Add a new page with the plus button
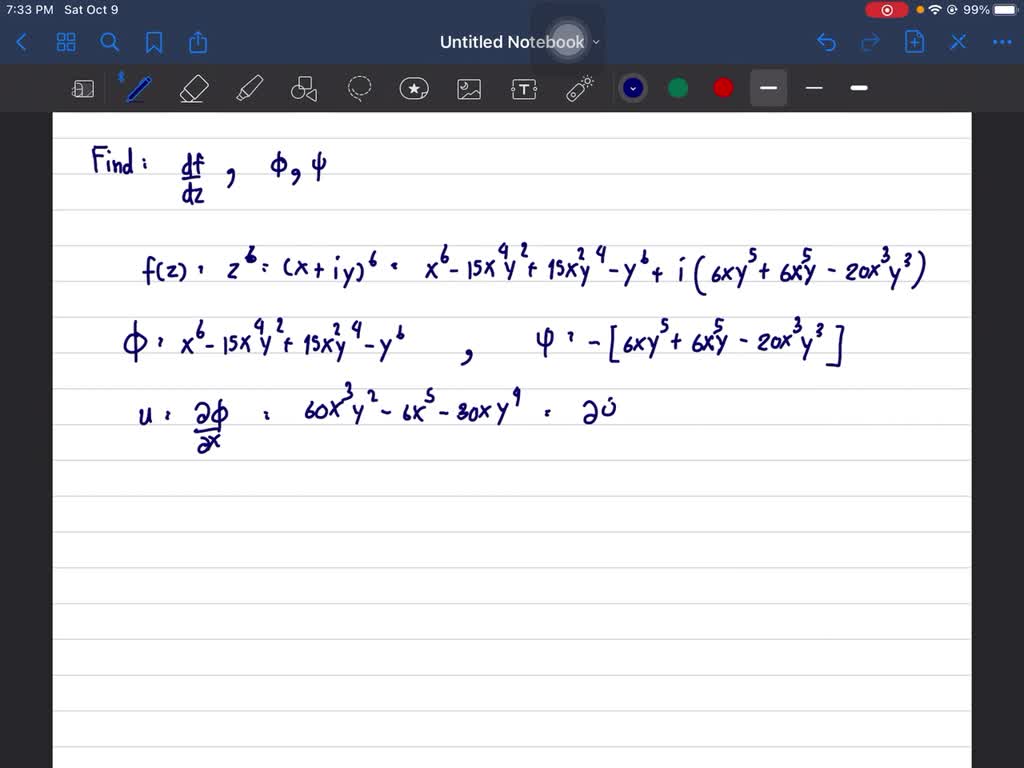 913,42
